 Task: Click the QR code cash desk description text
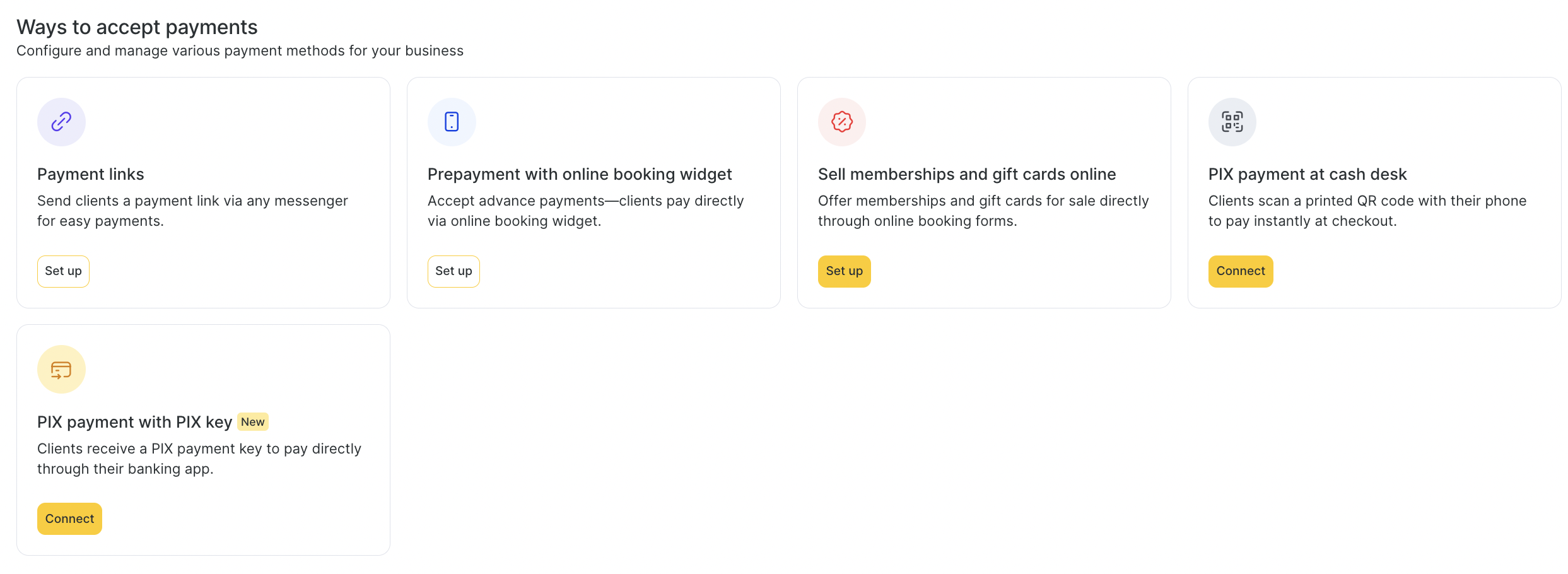click(x=1367, y=211)
